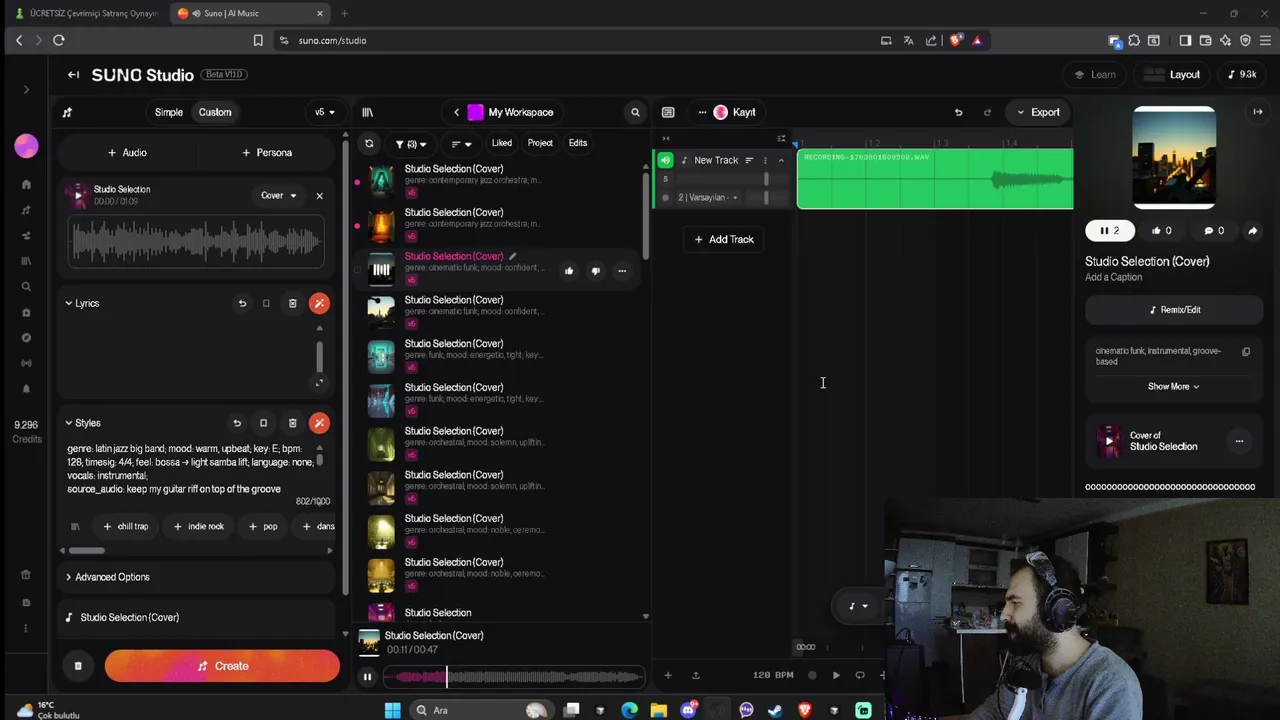Viewport: 1280px width, 720px height.
Task: Enable the Liked filter chip
Action: point(502,143)
